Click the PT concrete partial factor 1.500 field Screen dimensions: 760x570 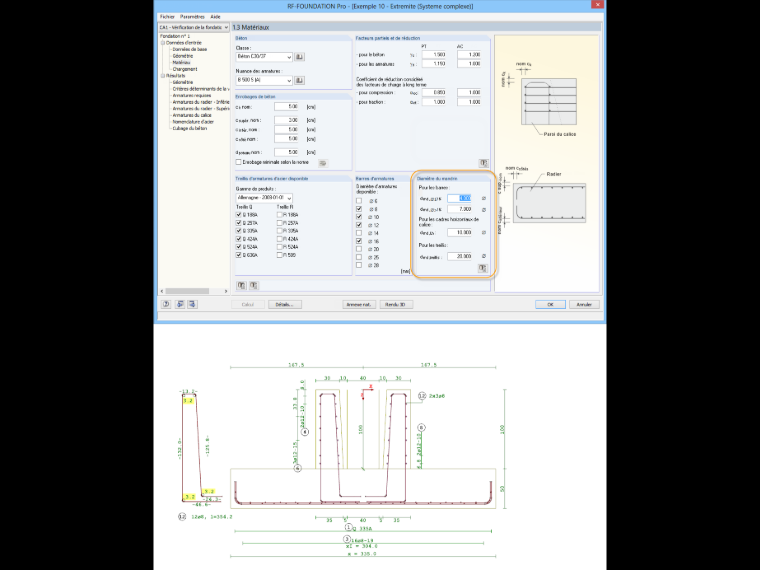click(434, 55)
